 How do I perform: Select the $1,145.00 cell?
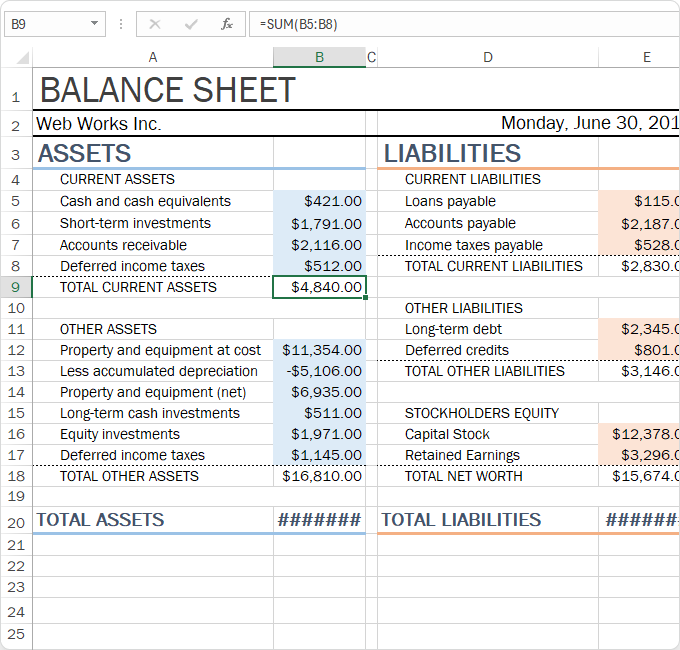(x=320, y=455)
